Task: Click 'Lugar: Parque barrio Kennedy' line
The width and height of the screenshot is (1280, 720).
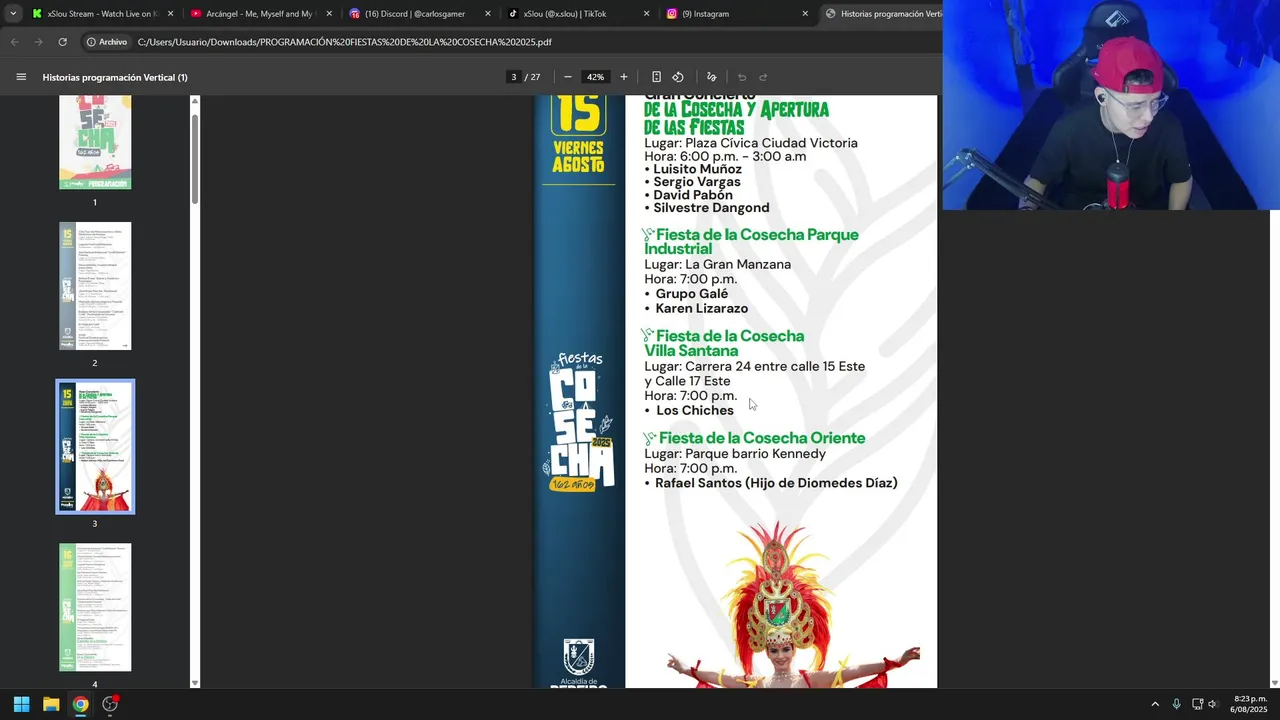Action: [x=735, y=454]
